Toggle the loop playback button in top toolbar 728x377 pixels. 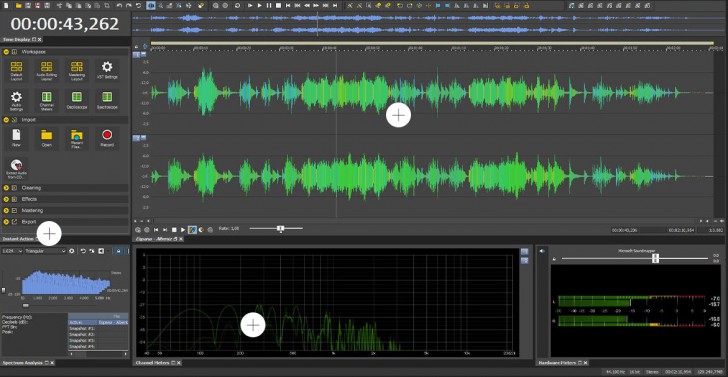point(237,6)
